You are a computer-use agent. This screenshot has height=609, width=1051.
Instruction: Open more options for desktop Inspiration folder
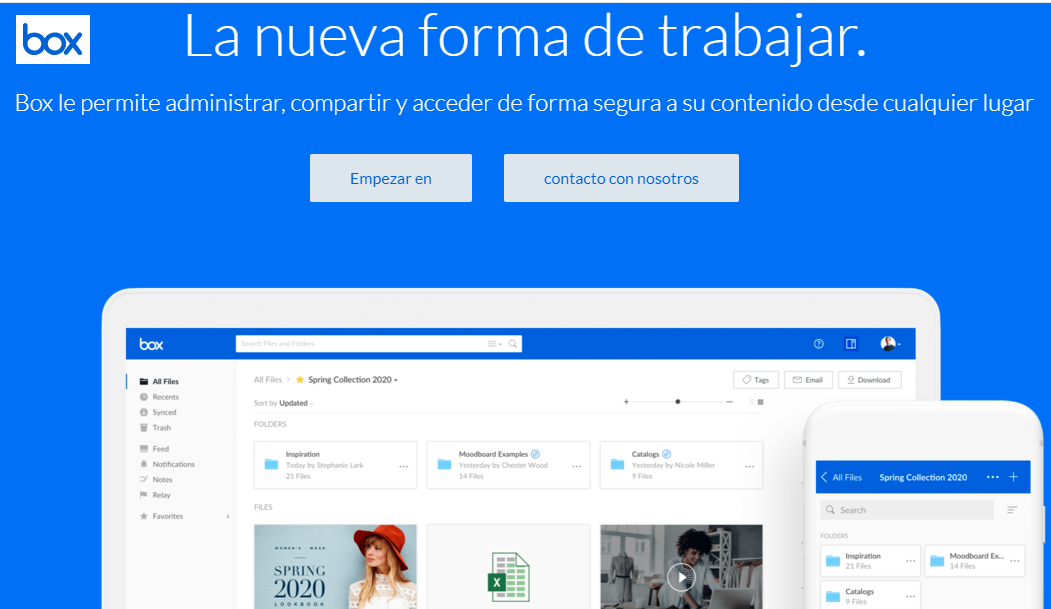(404, 466)
